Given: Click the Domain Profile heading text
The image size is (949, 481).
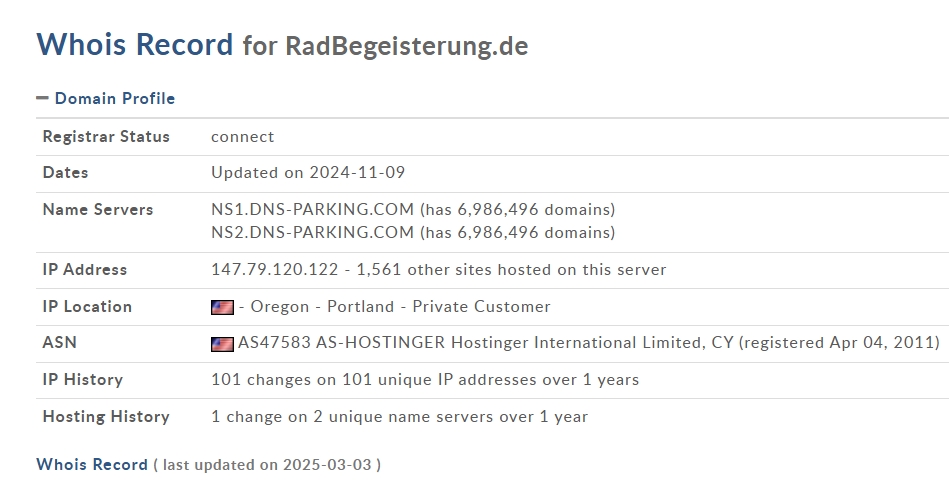Looking at the screenshot, I should (115, 98).
